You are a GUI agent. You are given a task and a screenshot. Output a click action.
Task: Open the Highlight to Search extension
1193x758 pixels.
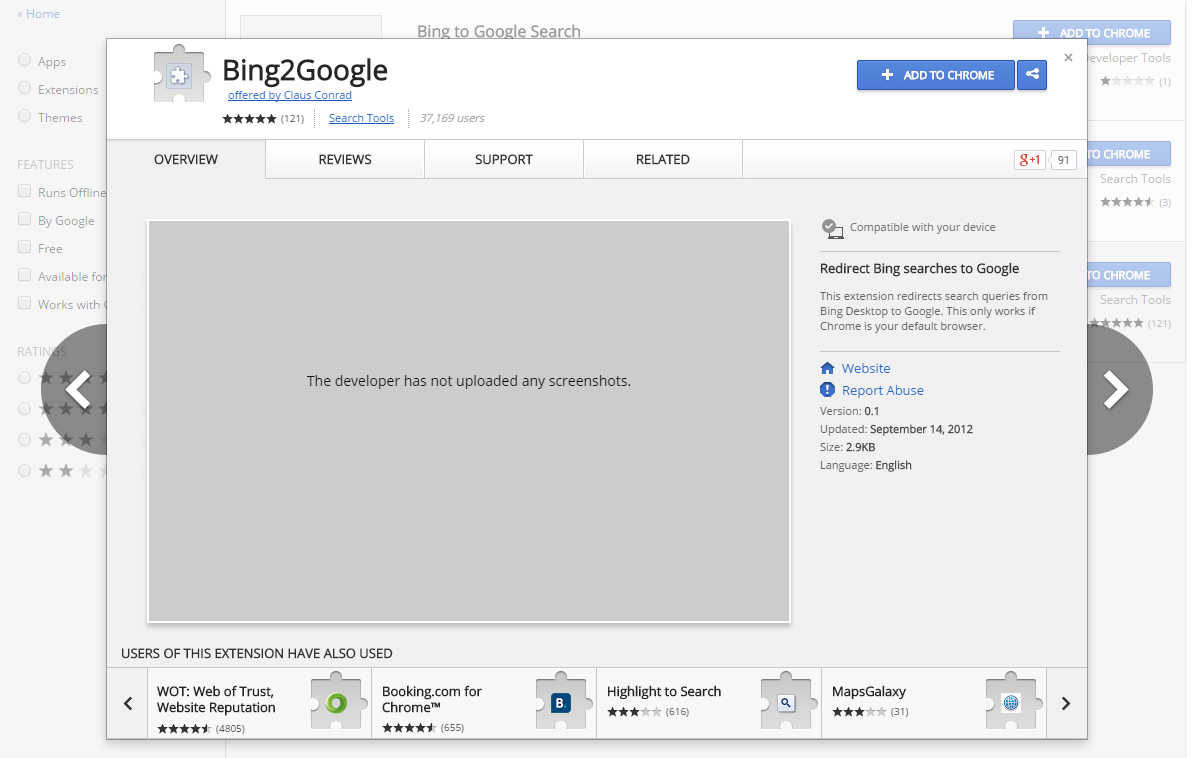point(709,703)
